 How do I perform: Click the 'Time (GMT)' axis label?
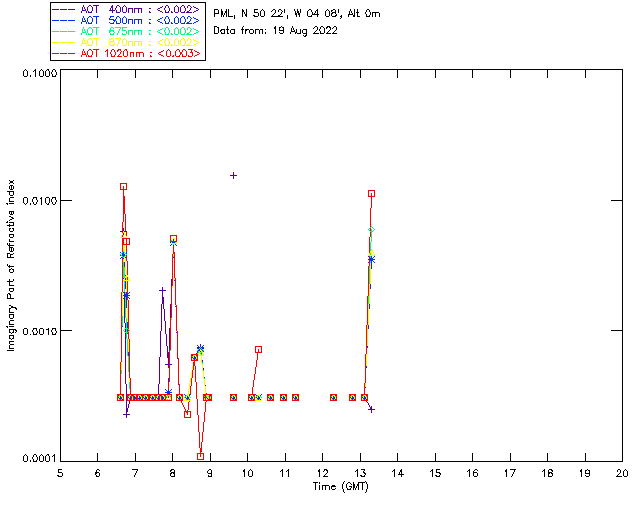[x=341, y=486]
